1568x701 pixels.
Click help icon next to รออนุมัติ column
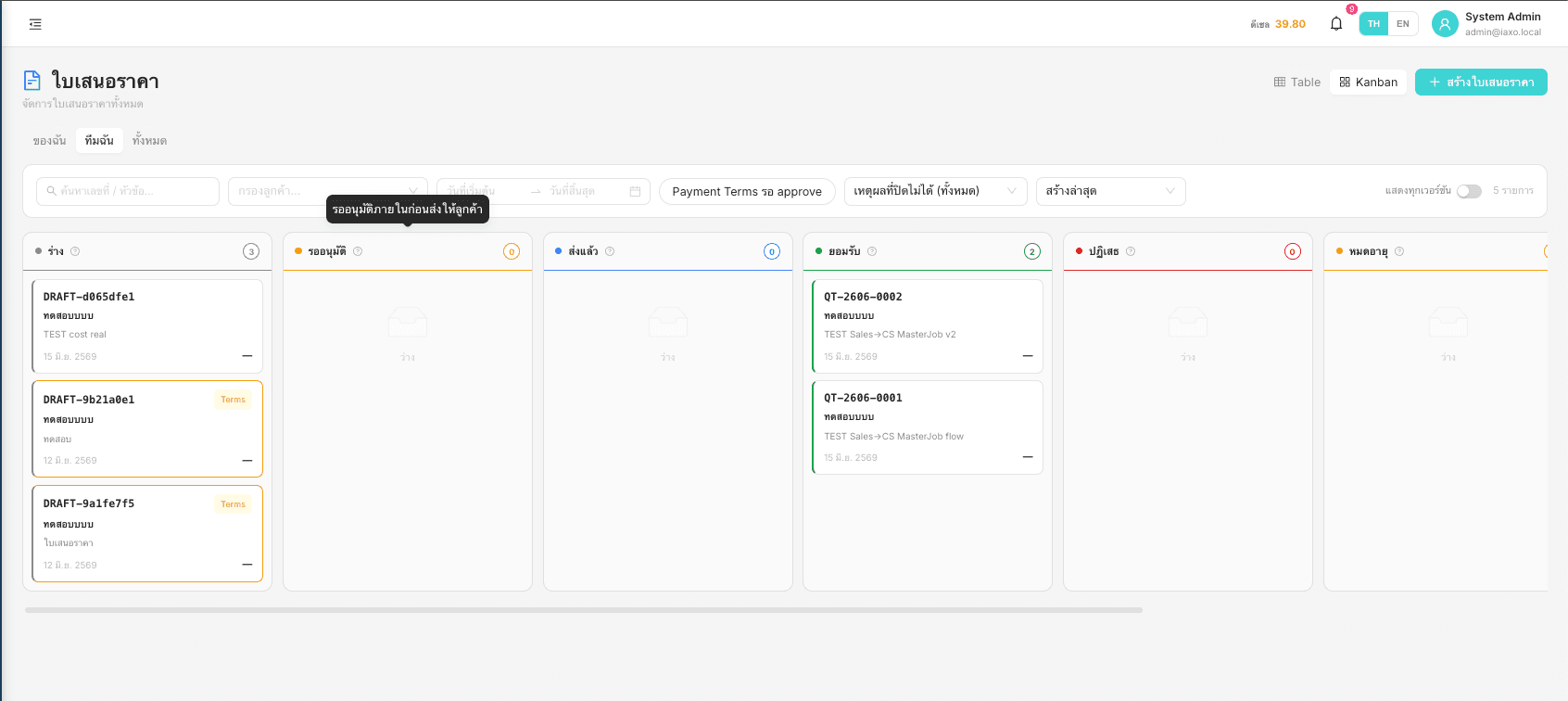(358, 251)
